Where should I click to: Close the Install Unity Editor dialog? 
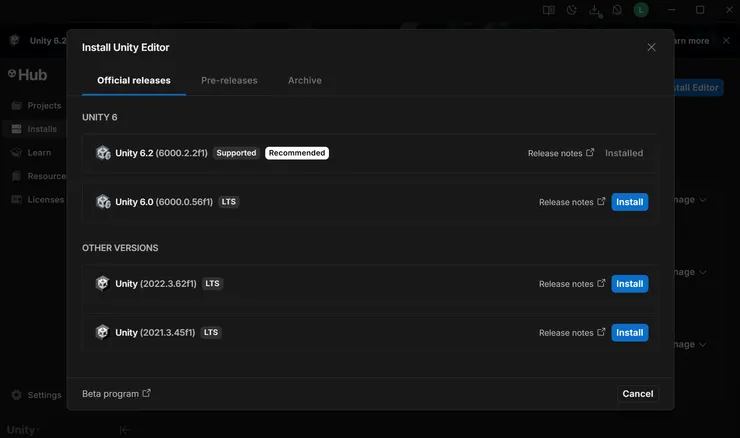[x=651, y=47]
